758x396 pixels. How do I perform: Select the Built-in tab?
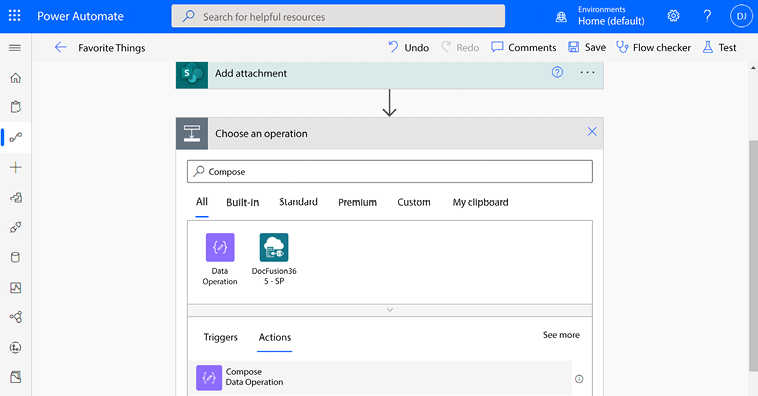tap(243, 202)
